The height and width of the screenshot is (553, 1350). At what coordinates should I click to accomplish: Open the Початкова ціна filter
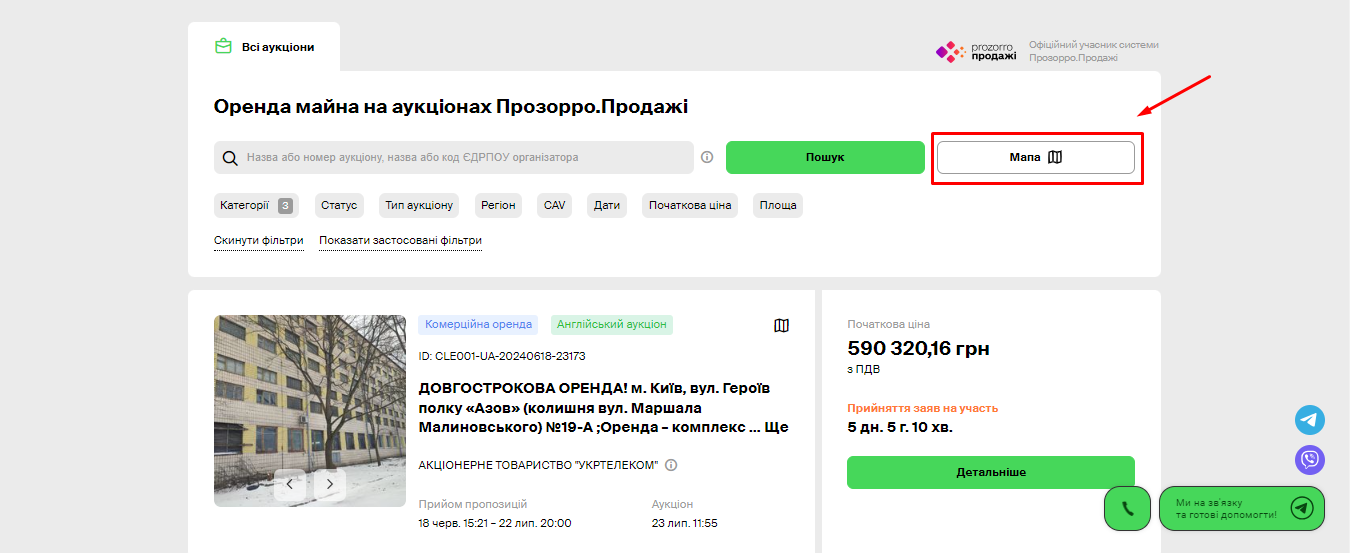click(x=690, y=205)
